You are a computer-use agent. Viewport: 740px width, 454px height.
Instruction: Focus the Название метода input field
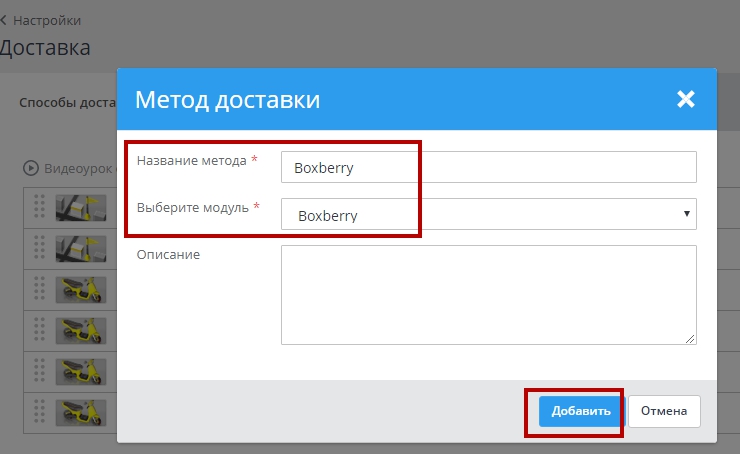point(488,168)
